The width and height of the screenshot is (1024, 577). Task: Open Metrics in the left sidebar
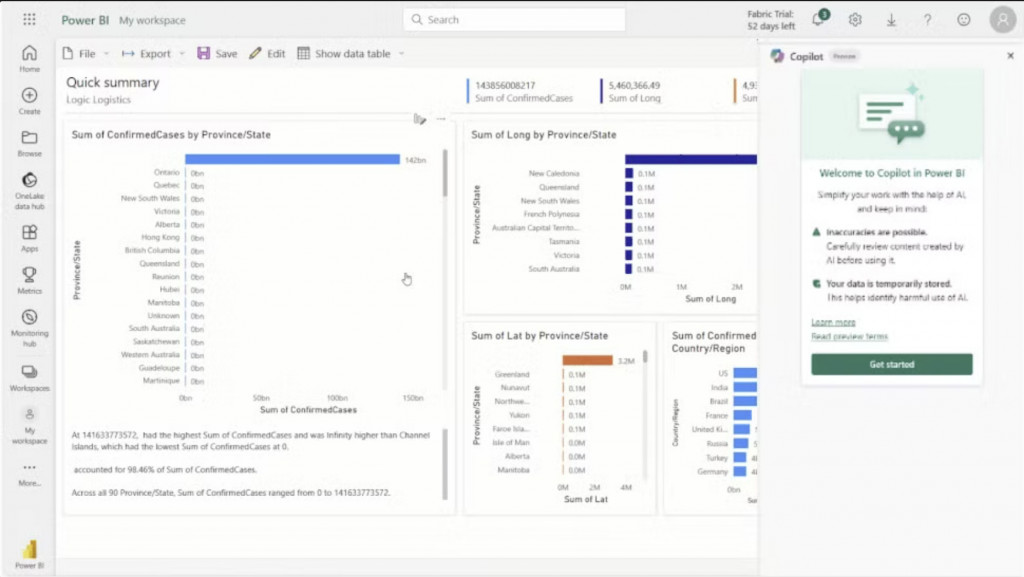pyautogui.click(x=29, y=281)
